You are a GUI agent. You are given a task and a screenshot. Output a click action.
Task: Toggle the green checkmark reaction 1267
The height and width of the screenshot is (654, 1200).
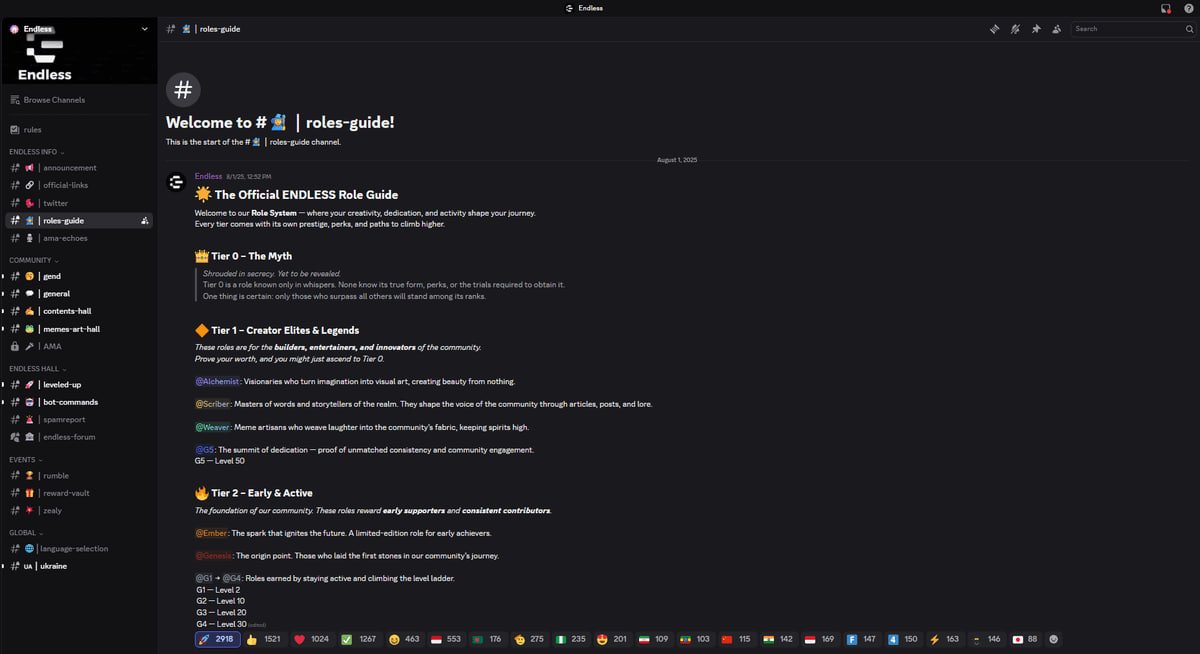(x=358, y=639)
